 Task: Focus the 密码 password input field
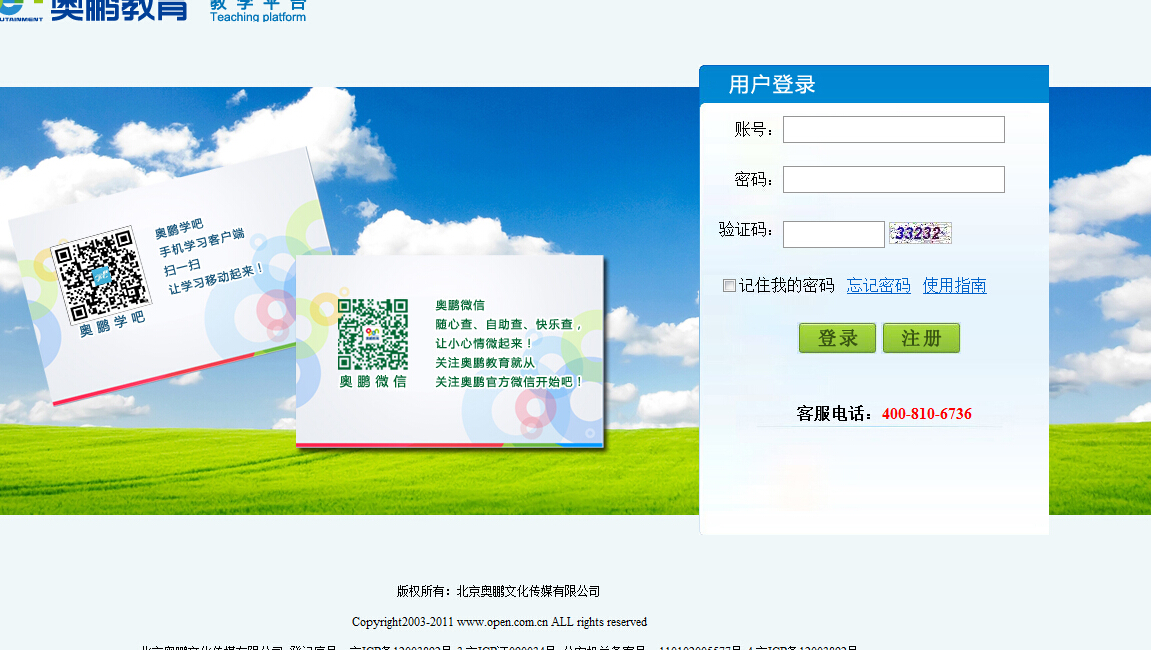tap(893, 179)
